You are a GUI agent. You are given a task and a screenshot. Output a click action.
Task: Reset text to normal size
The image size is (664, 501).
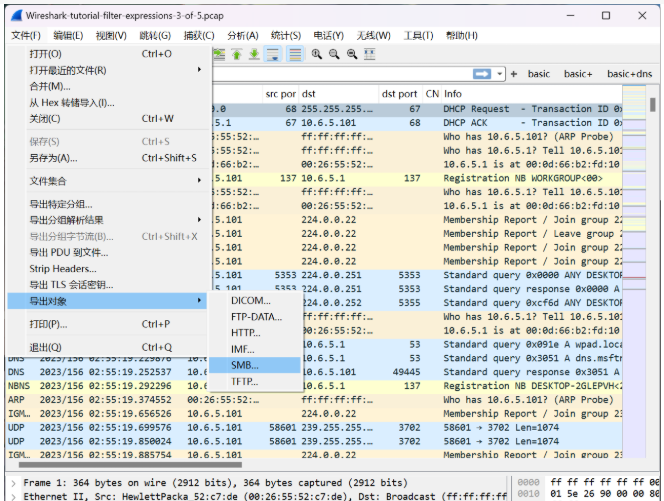[352, 54]
